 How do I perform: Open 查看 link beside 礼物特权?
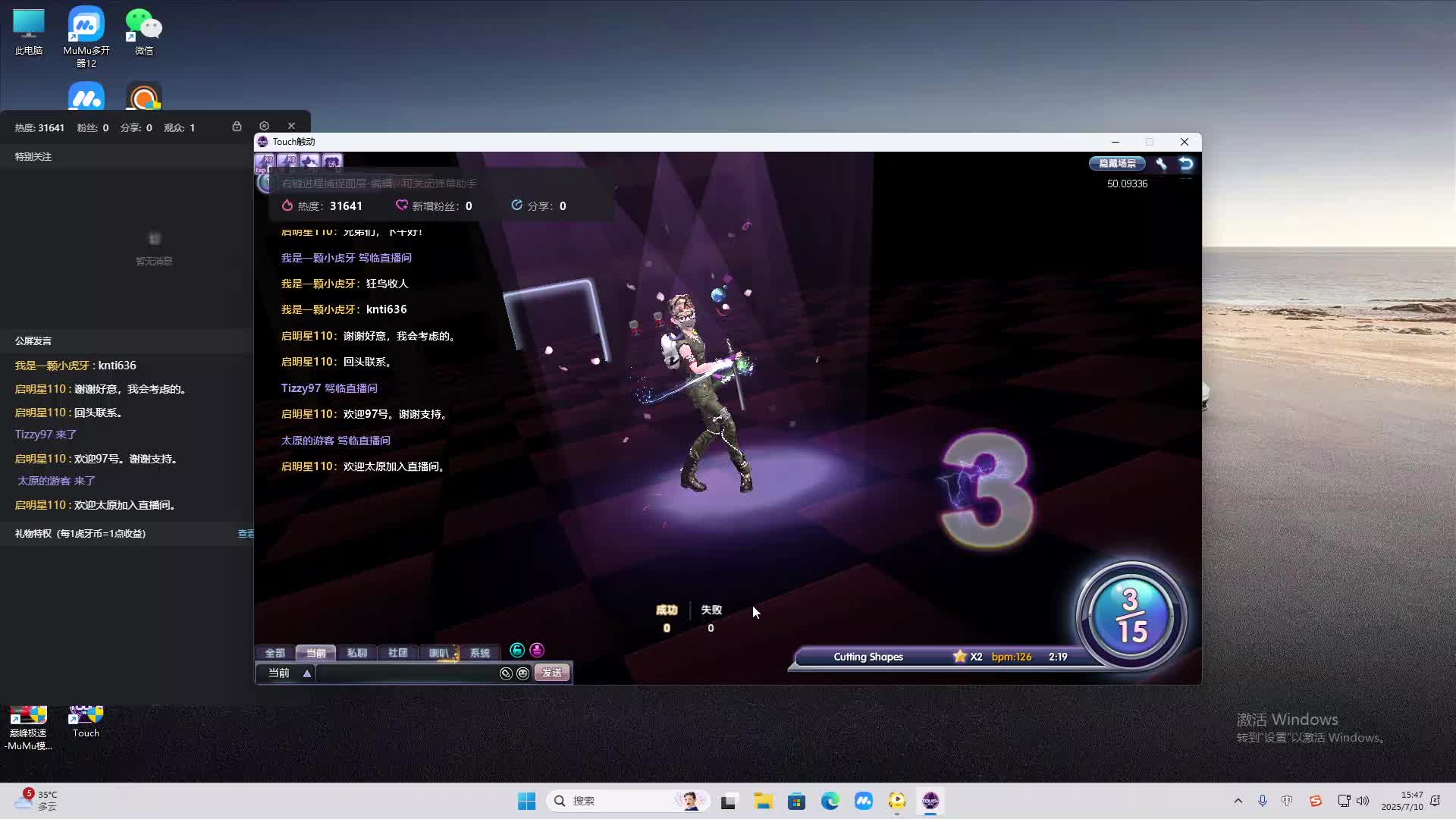[246, 534]
